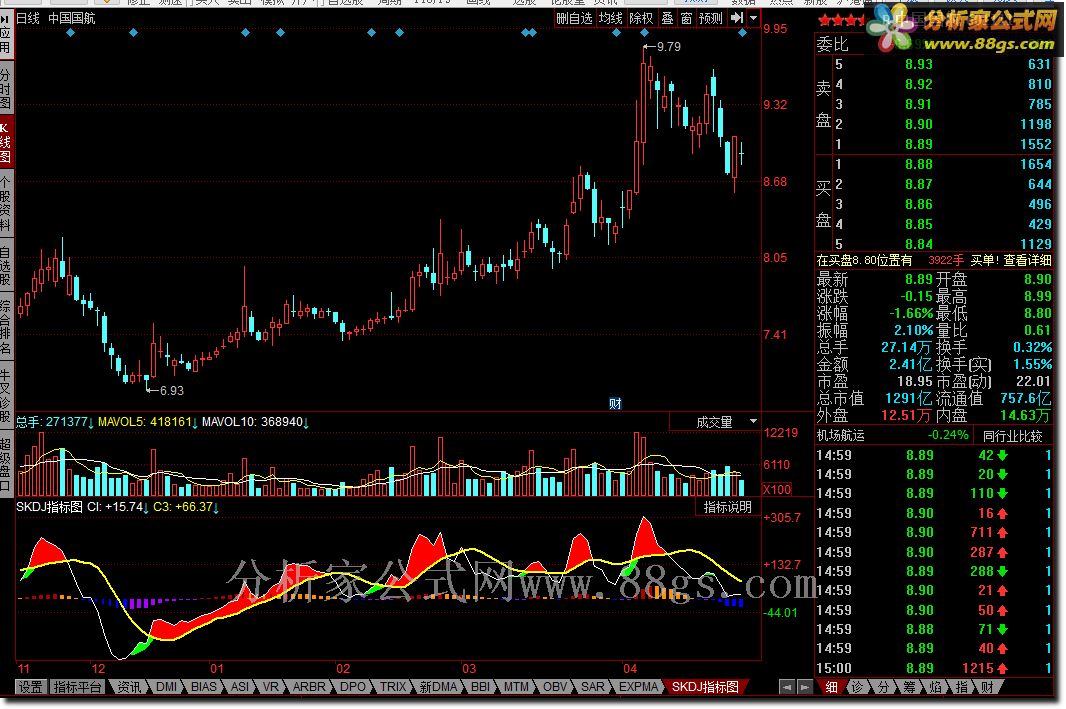Jump to latest bar arrow icon
The width and height of the screenshot is (1066, 709).
[x=737, y=18]
